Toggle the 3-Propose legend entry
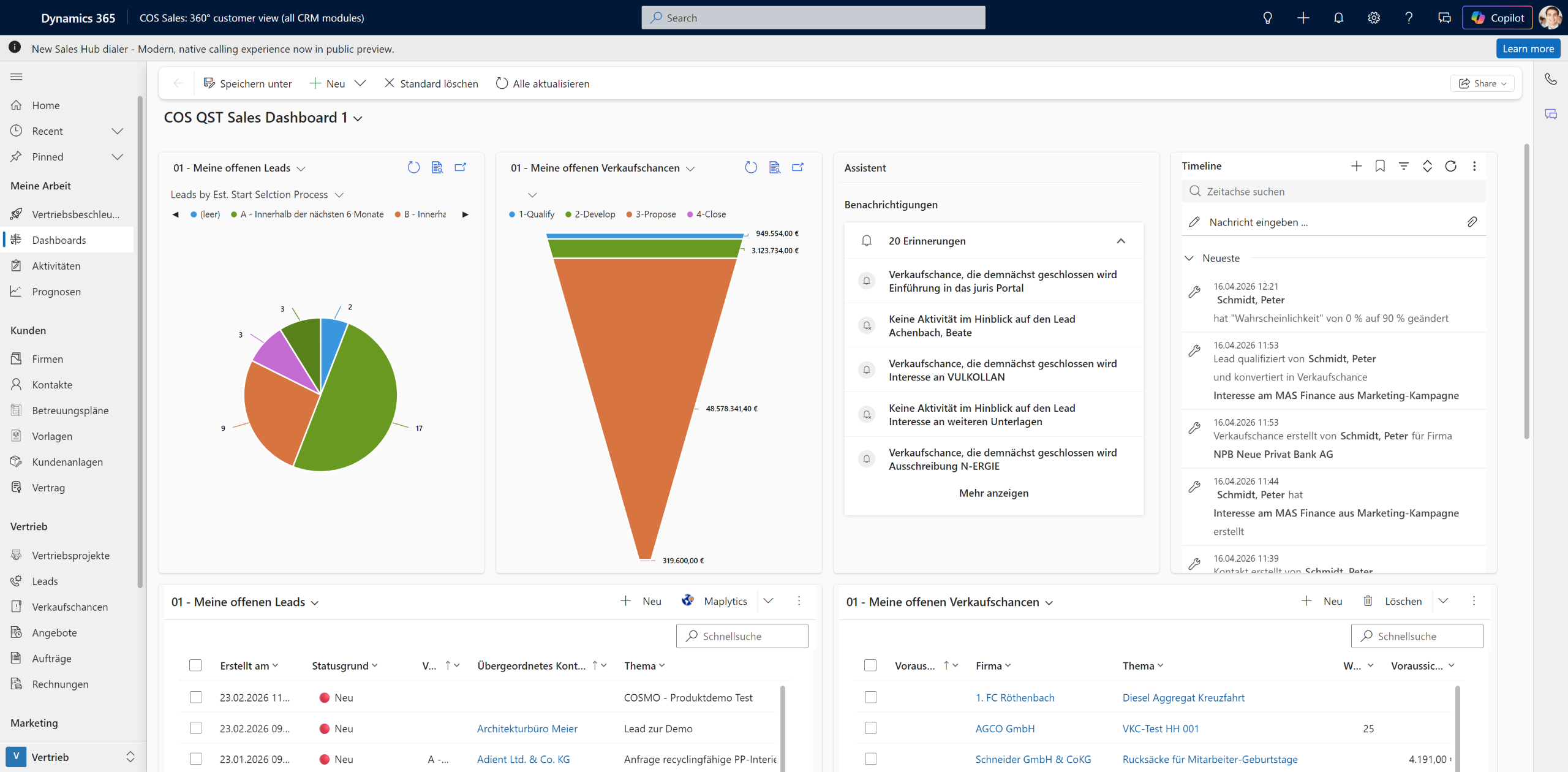Screen dimensions: 1568x772 point(651,214)
